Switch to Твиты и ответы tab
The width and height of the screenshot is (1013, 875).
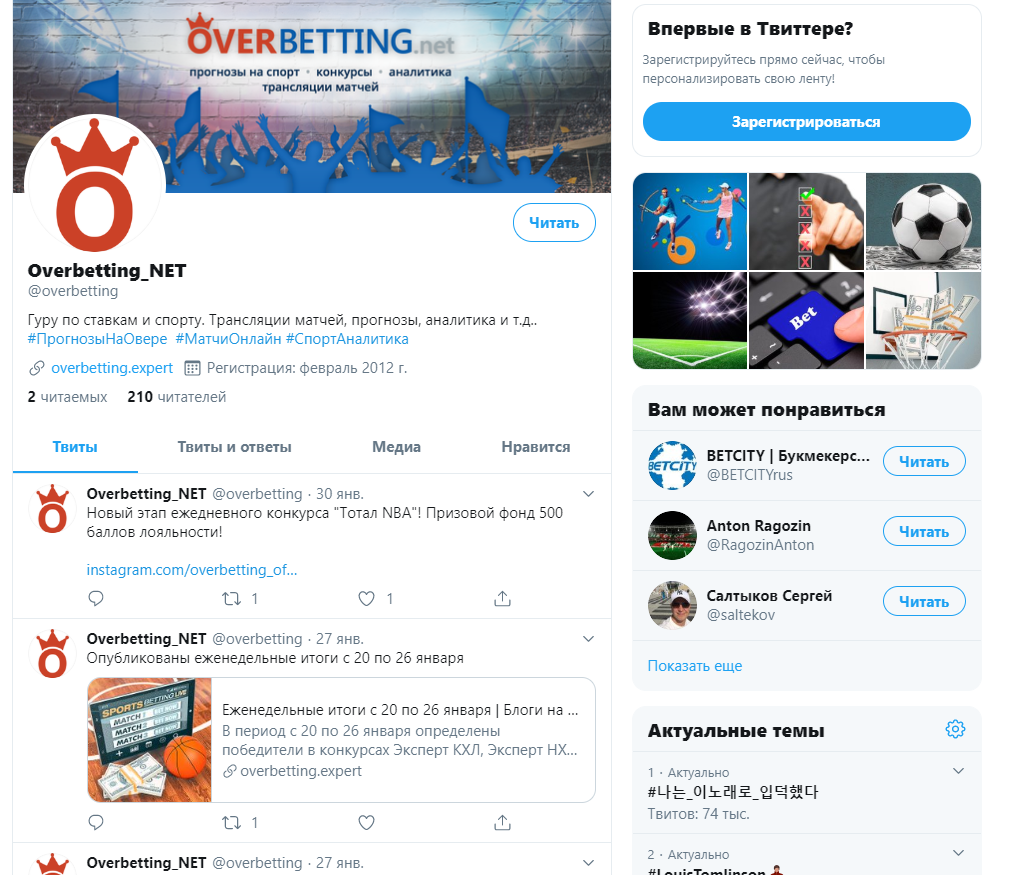(235, 447)
